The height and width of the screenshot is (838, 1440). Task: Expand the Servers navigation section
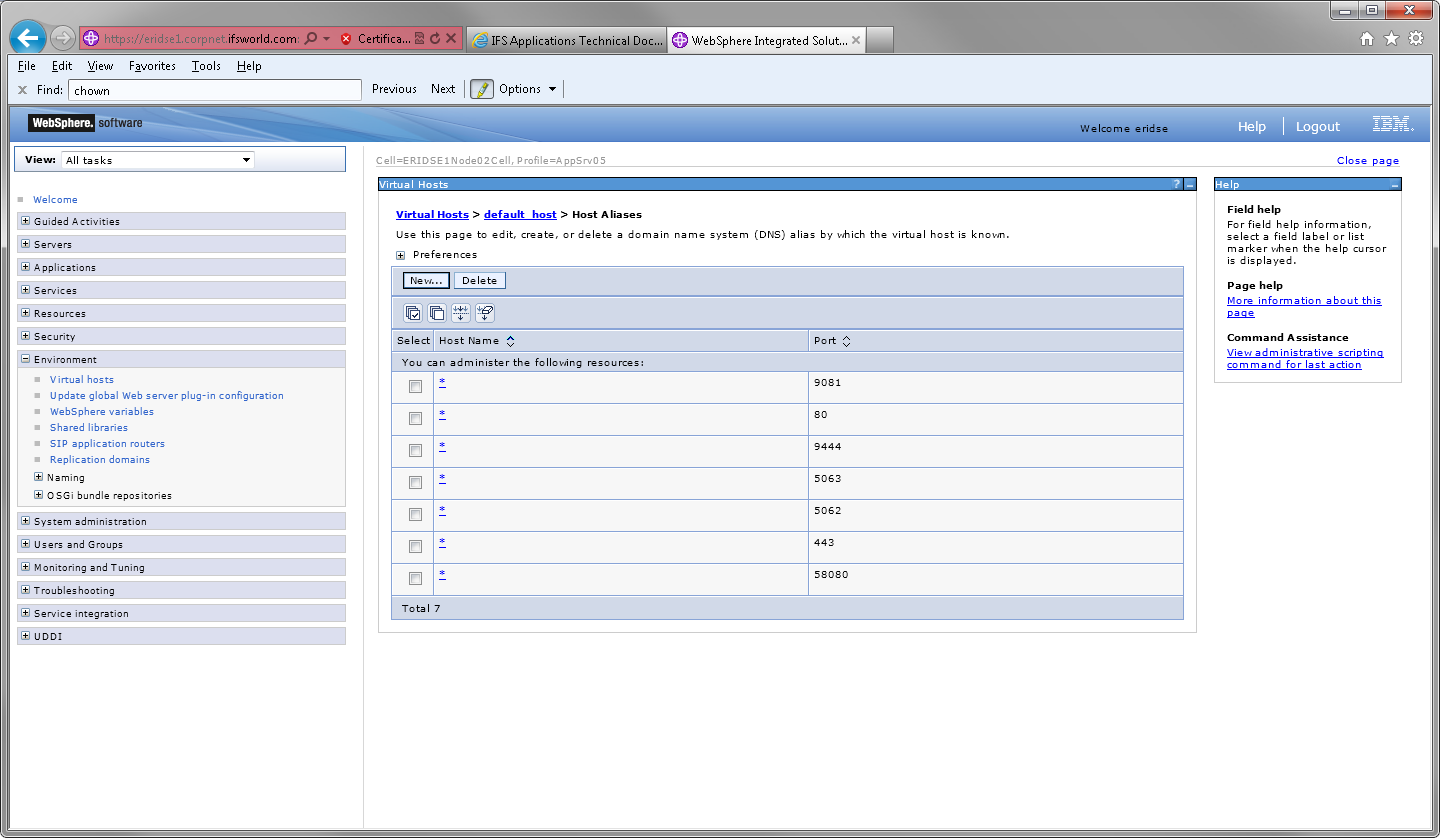pyautogui.click(x=24, y=244)
